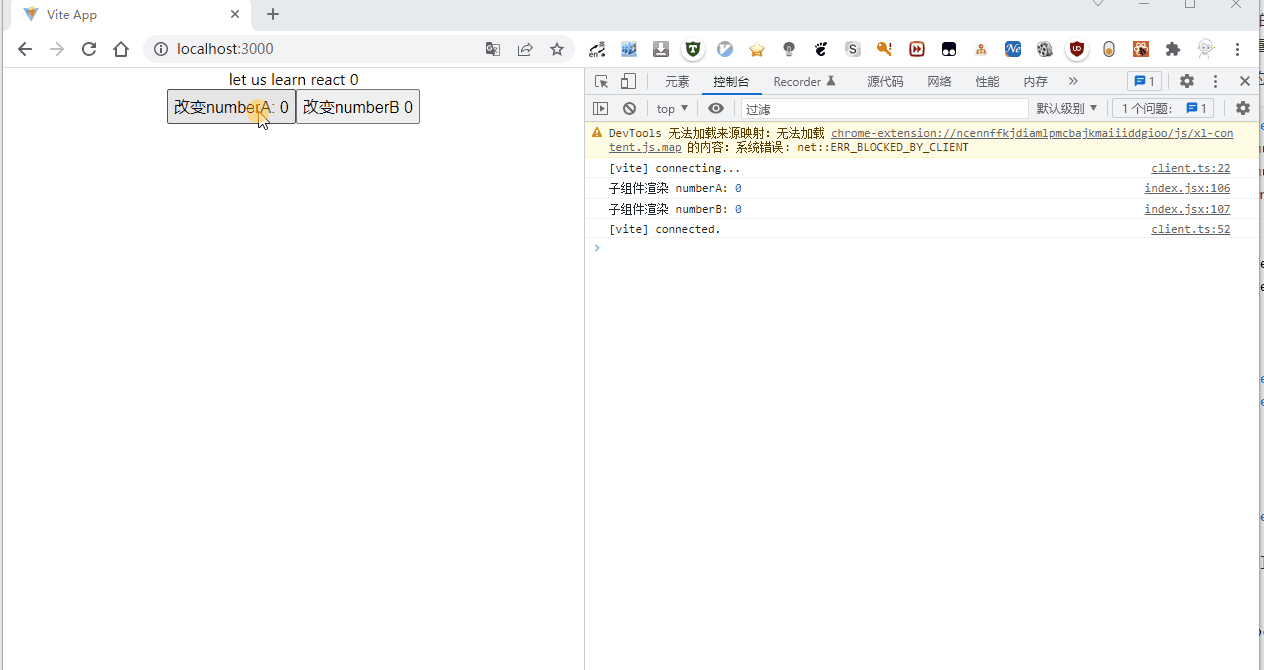
Task: Switch to the 控制台 tab
Action: click(731, 82)
